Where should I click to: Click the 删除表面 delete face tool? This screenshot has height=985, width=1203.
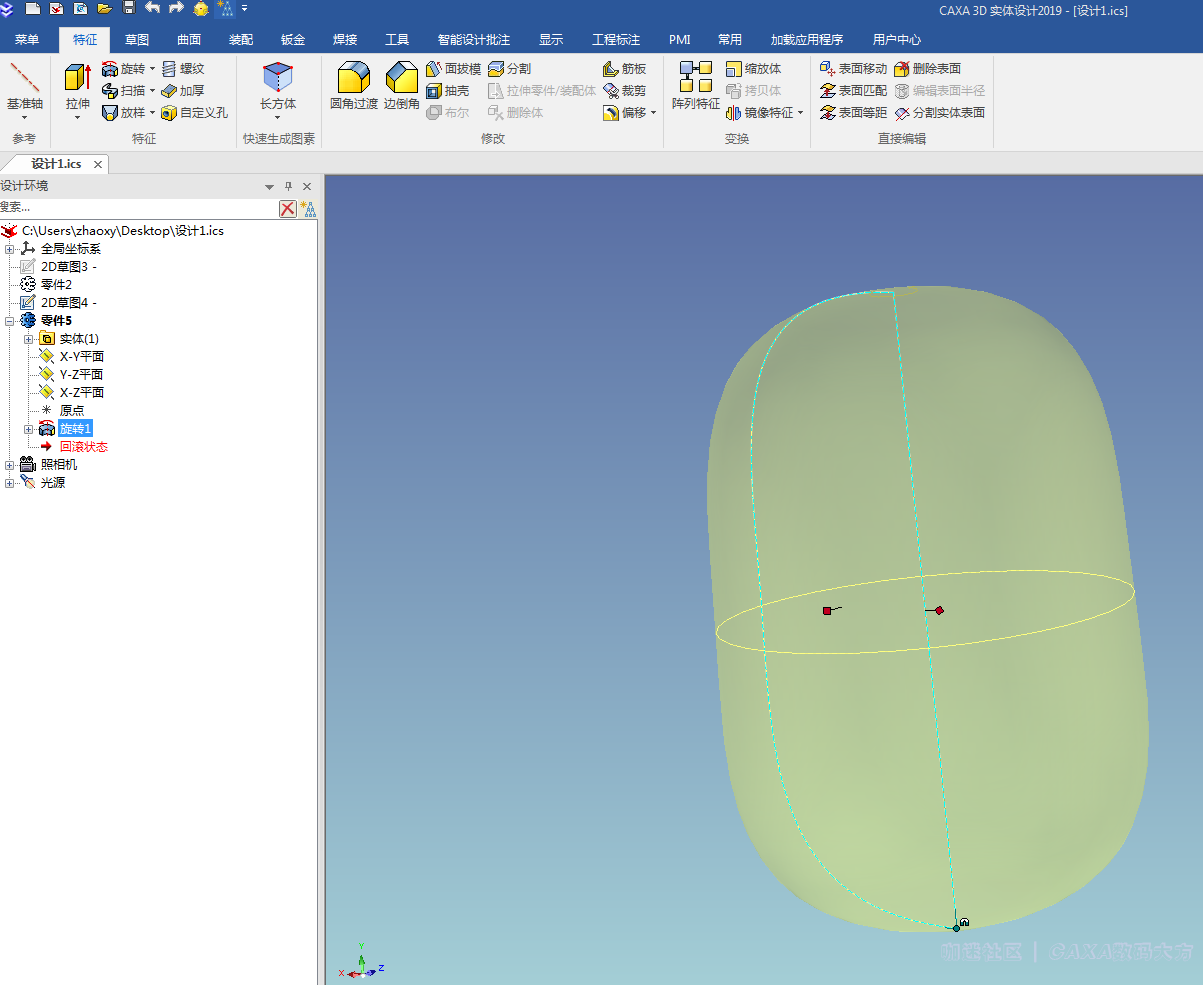(x=927, y=69)
